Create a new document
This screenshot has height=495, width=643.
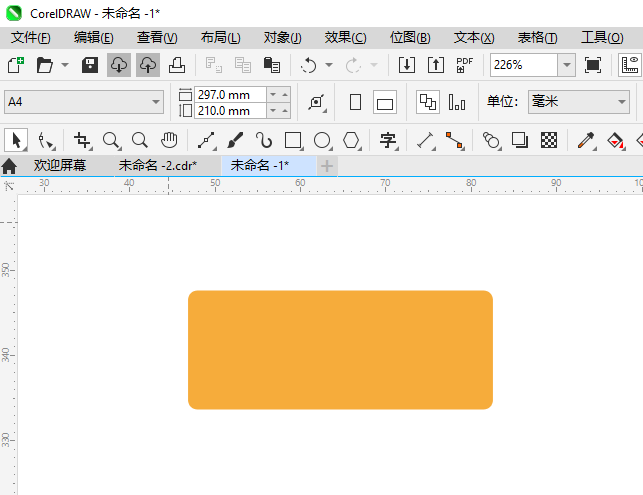point(16,65)
